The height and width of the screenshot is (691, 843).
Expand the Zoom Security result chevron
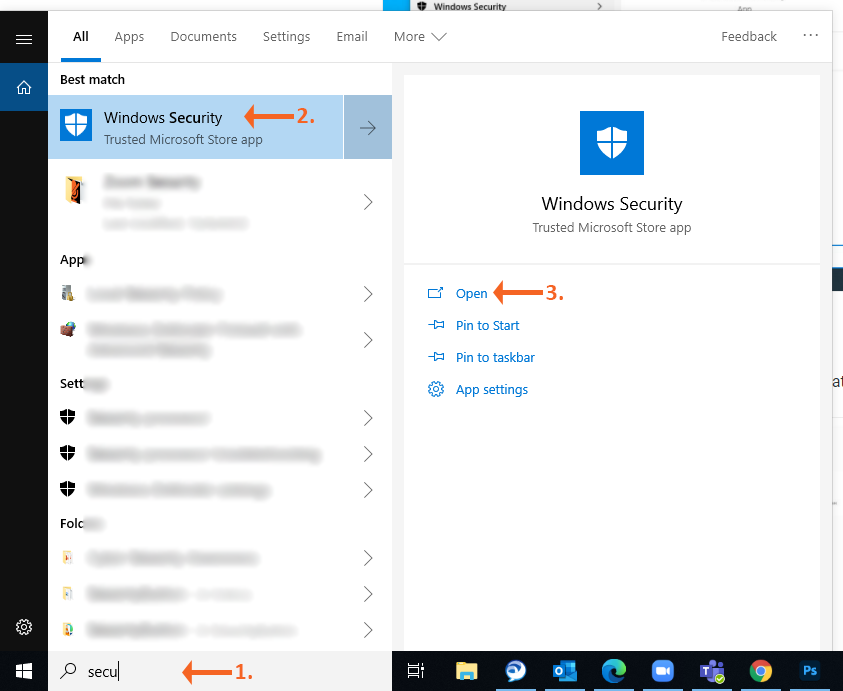pos(367,202)
